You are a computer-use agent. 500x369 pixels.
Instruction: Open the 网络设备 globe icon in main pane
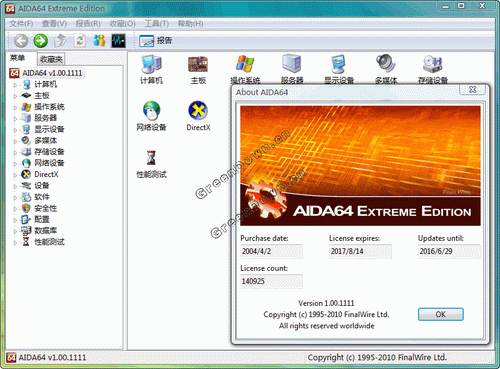(x=151, y=116)
